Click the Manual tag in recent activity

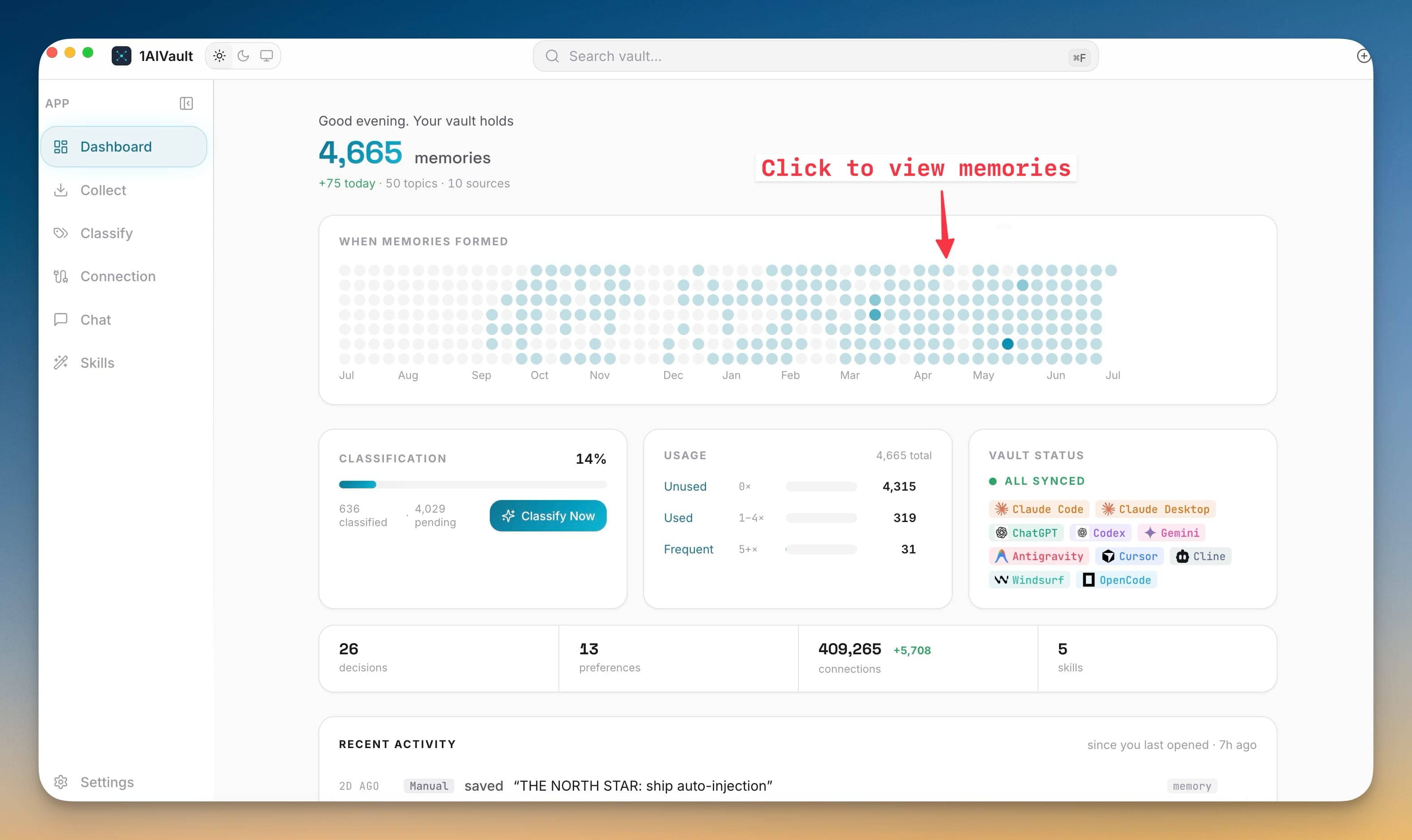428,786
